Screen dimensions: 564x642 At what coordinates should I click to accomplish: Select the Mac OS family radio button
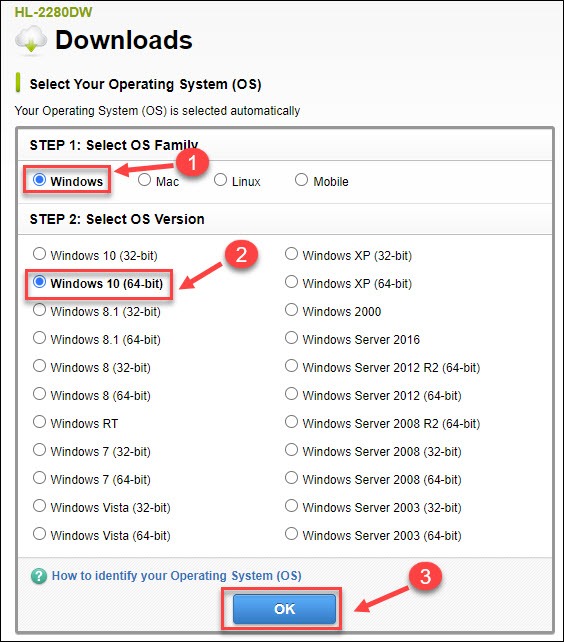[x=144, y=179]
